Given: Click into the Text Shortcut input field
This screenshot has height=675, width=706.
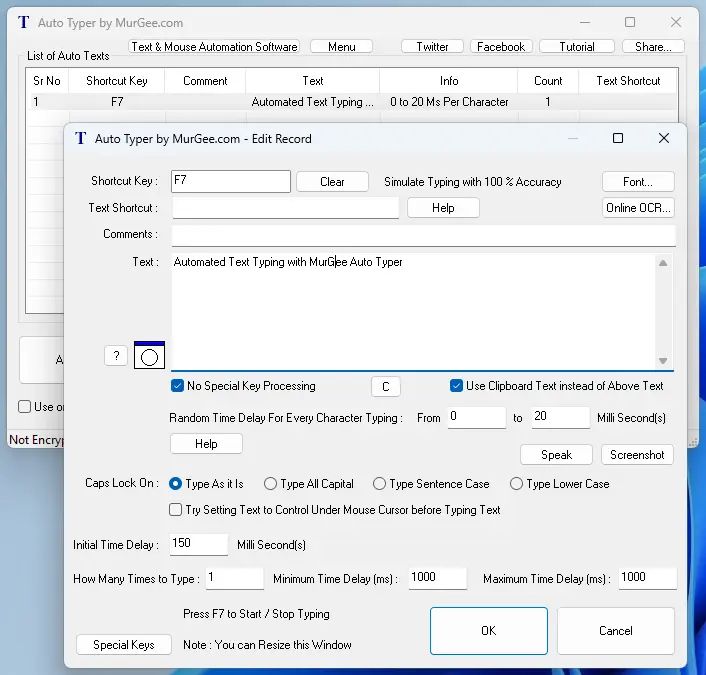Looking at the screenshot, I should coord(285,208).
